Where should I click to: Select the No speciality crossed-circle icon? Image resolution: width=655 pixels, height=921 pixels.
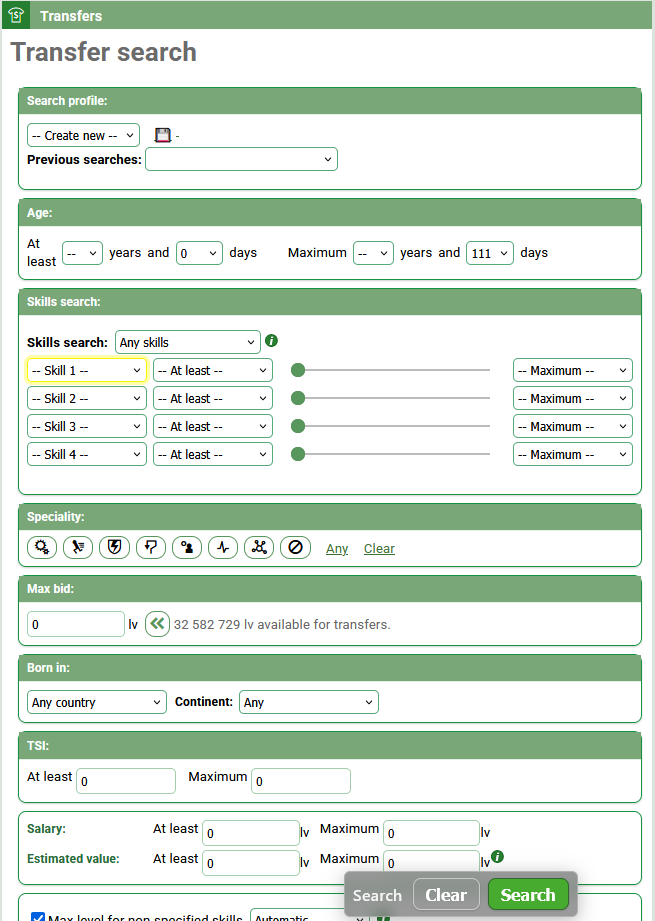[x=295, y=547]
